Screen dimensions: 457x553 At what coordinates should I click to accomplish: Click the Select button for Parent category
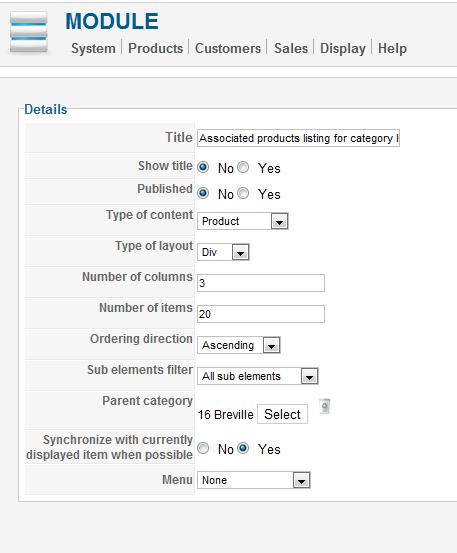point(282,414)
